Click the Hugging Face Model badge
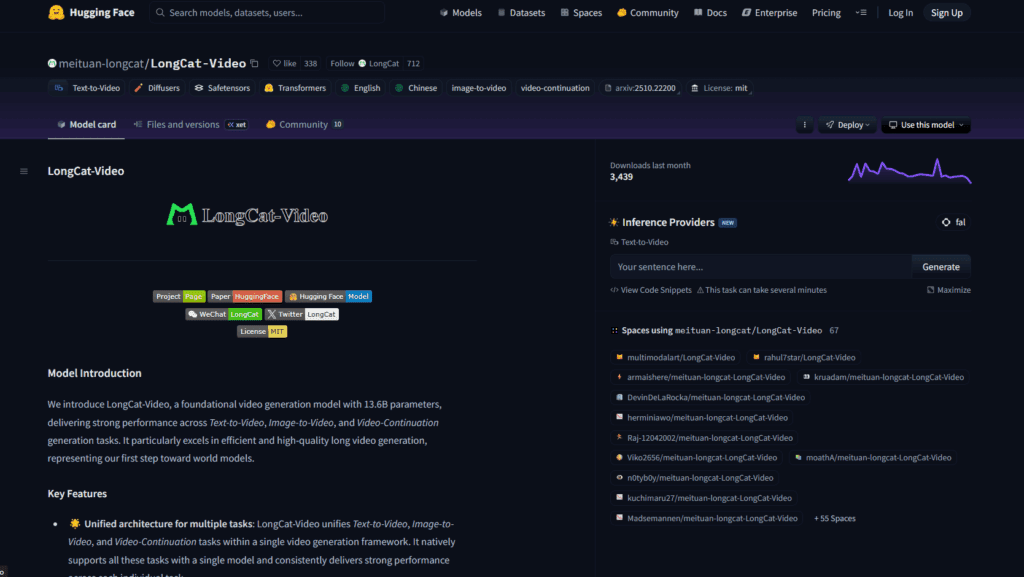 (328, 296)
